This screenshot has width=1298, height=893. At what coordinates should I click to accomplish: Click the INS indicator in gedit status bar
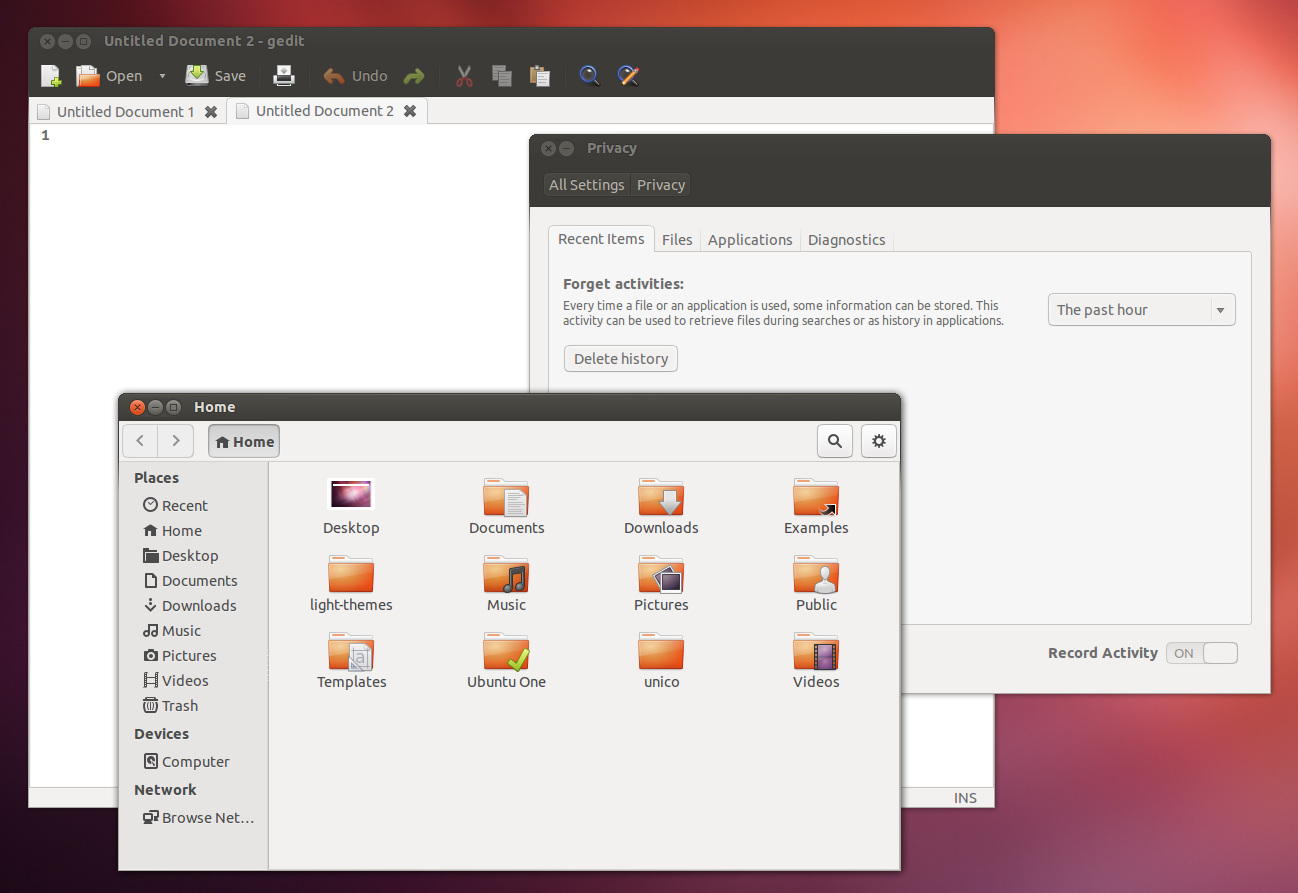pyautogui.click(x=965, y=797)
